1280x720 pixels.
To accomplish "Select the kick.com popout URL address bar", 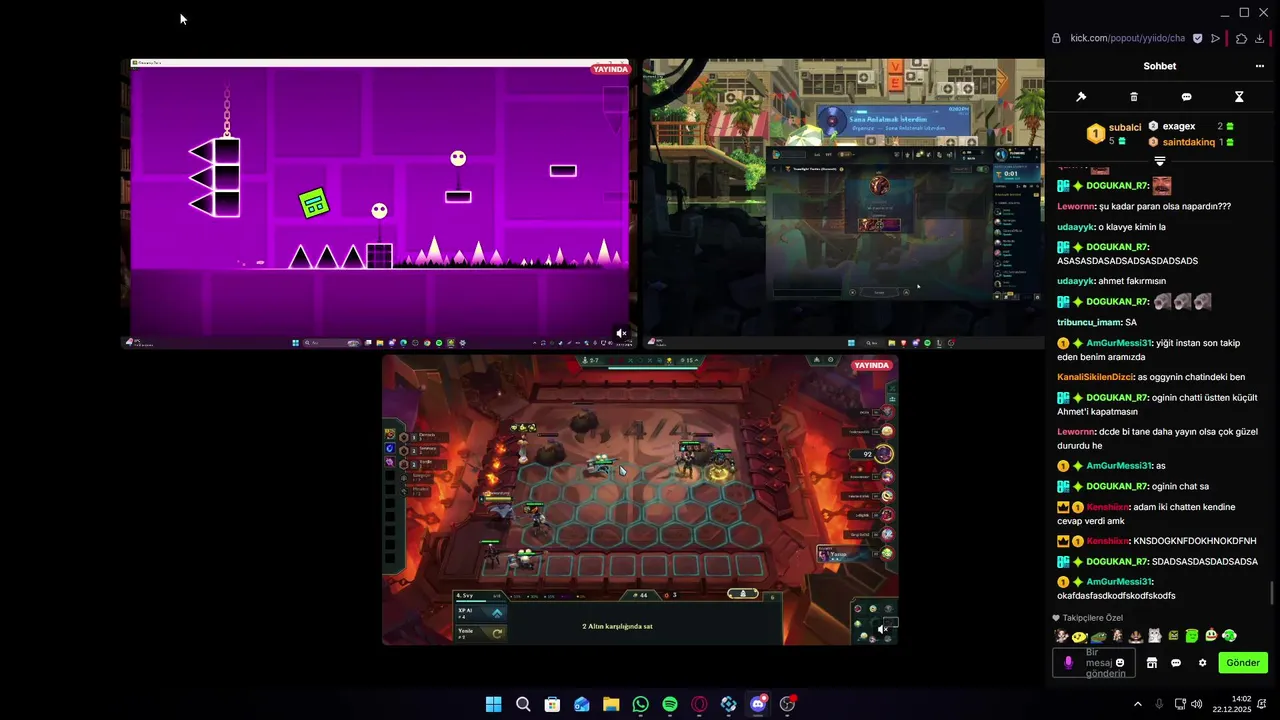I will click(x=1128, y=38).
